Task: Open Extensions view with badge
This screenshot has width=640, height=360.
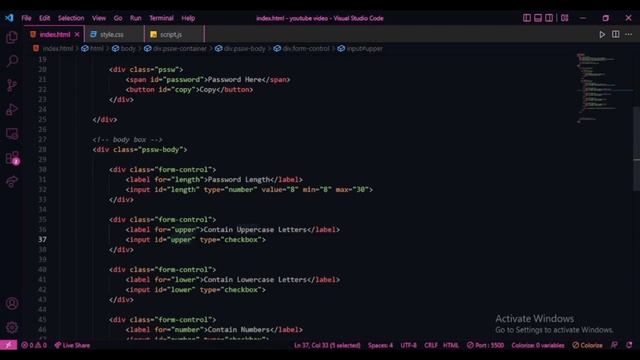Action: pyautogui.click(x=12, y=158)
